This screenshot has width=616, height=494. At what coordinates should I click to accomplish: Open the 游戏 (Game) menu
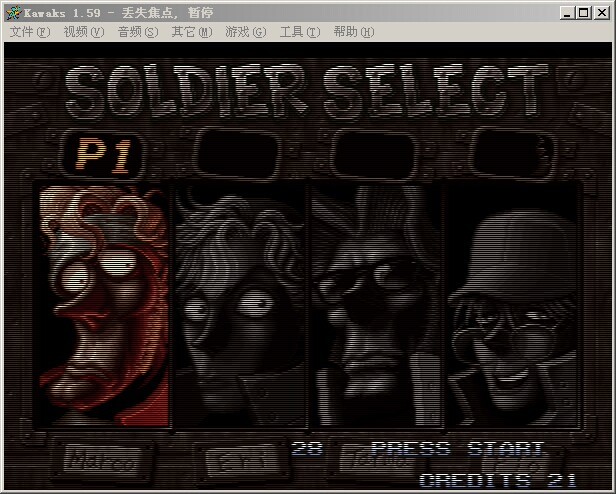point(245,32)
